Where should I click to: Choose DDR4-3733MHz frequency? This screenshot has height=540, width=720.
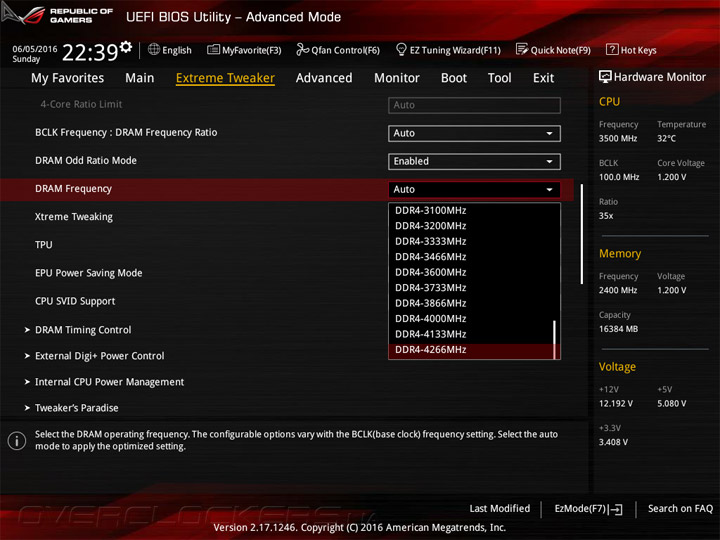point(471,288)
